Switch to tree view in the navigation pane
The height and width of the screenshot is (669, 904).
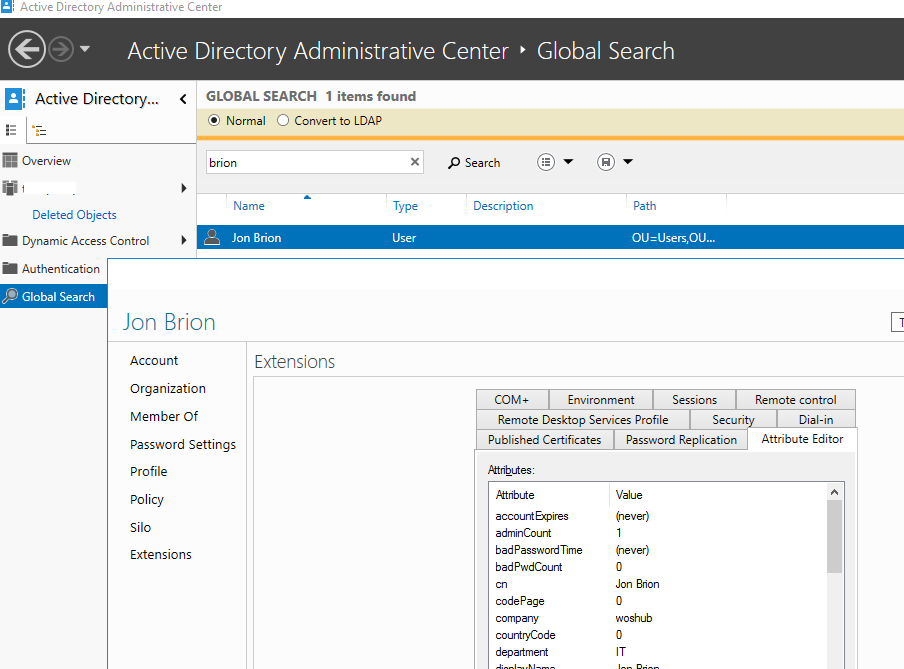click(40, 129)
